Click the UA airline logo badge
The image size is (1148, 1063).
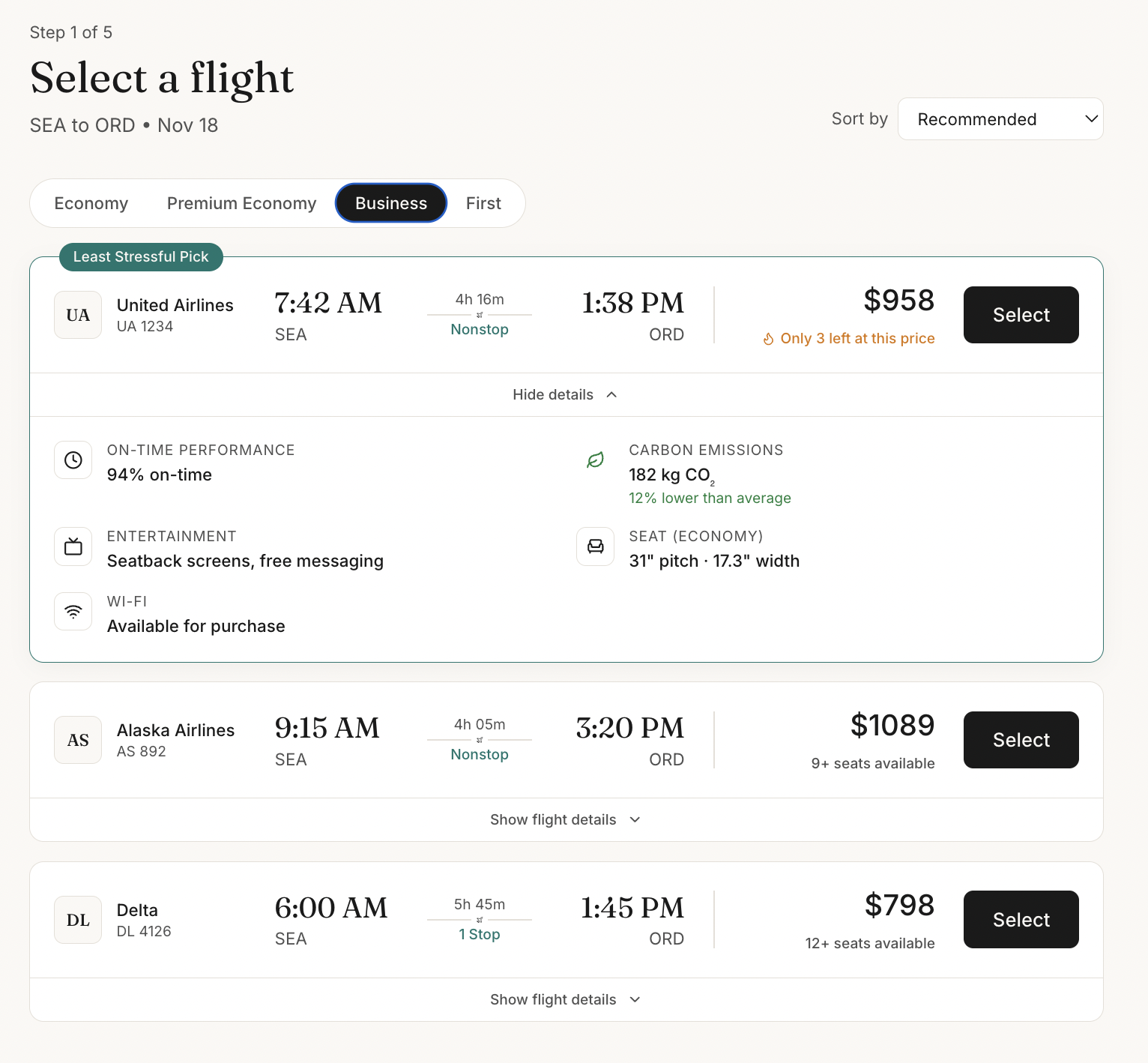78,315
